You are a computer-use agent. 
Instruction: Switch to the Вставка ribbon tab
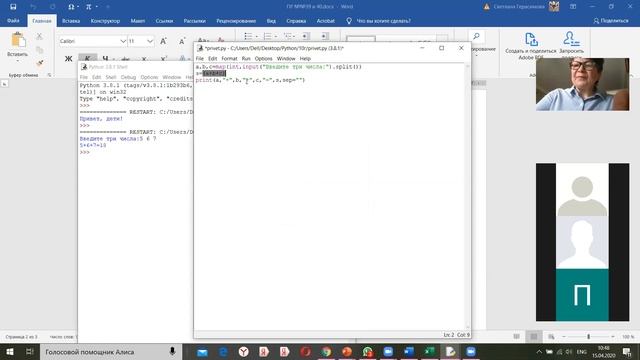[71, 21]
